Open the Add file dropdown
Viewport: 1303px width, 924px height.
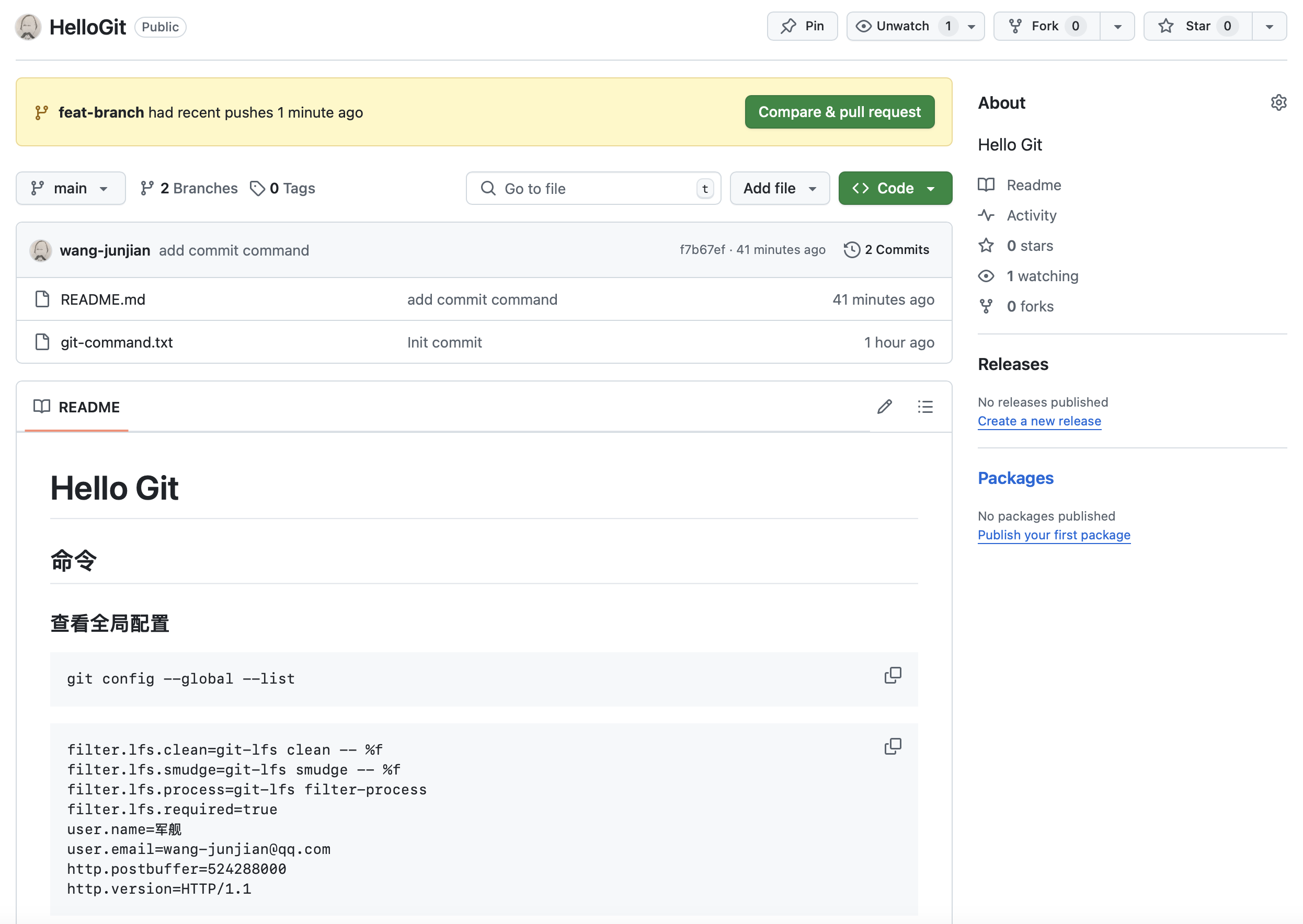[x=779, y=188]
